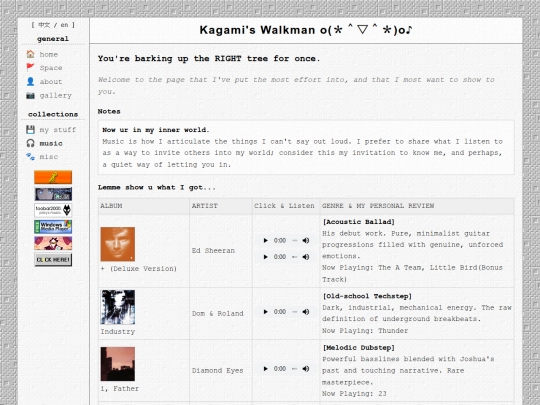This screenshot has width=540, height=405.
Task: Click the blue person icon beside about
Action: [x=30, y=81]
